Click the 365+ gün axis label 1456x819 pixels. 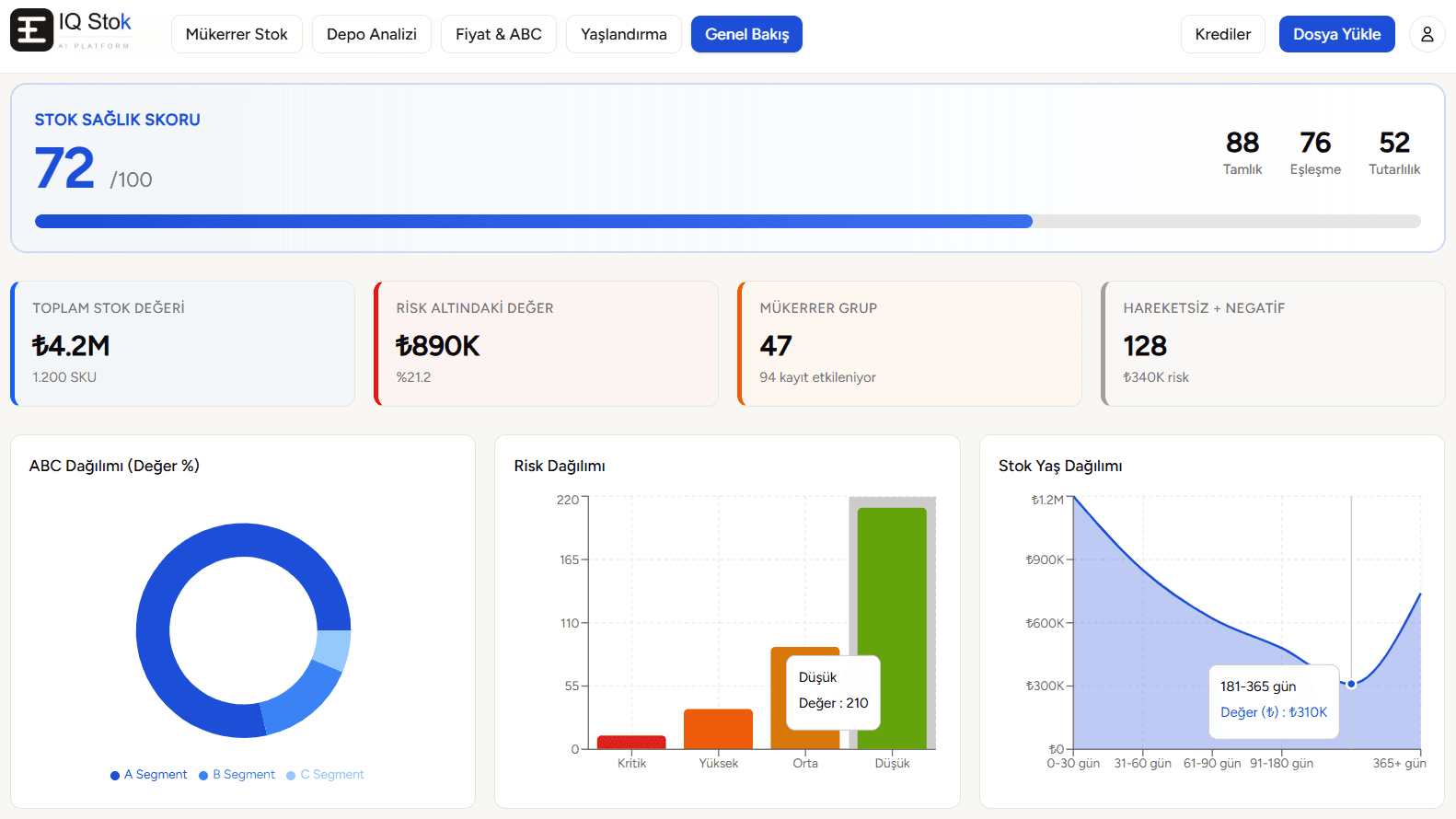1399,763
